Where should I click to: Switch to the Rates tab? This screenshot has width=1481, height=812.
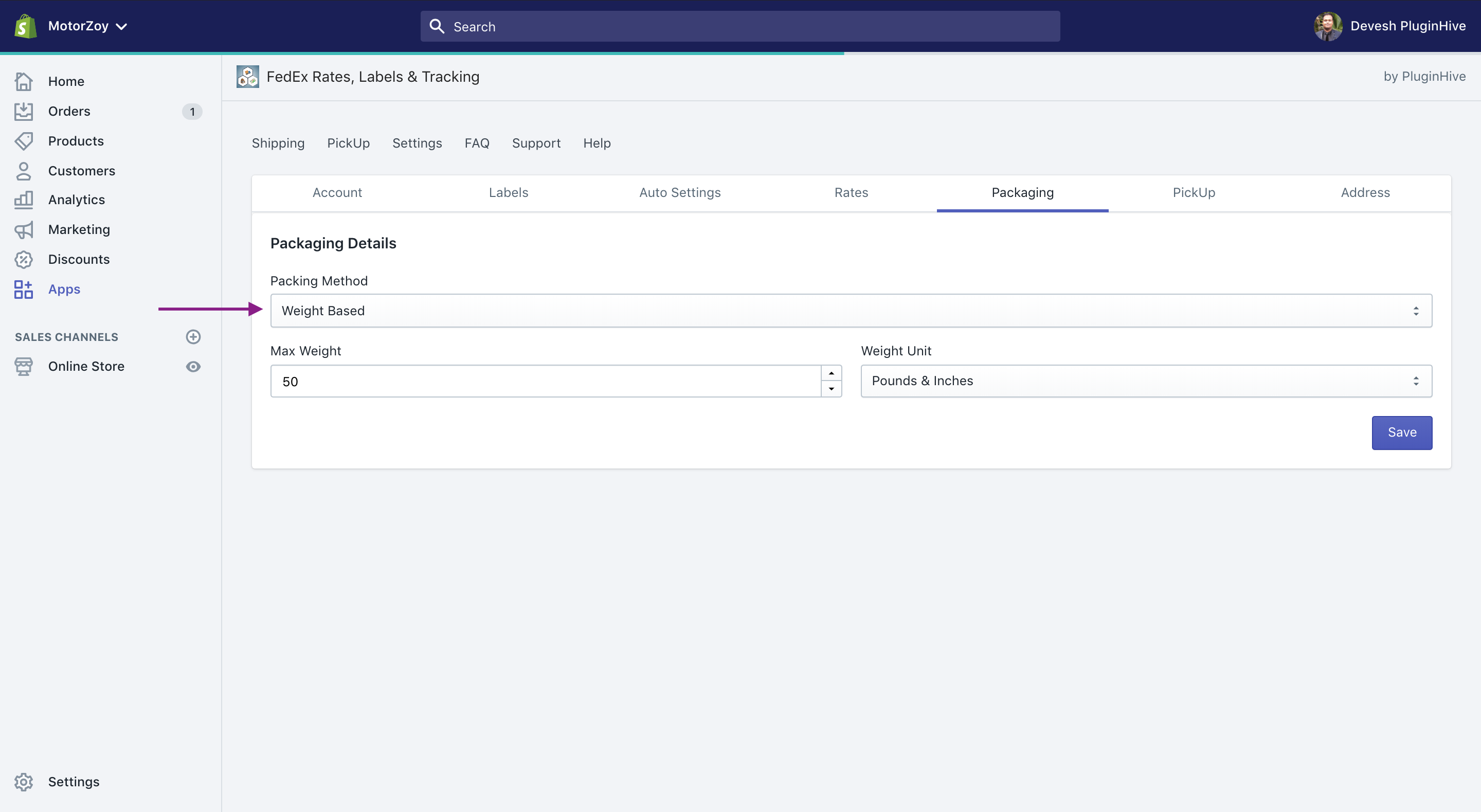pos(852,193)
